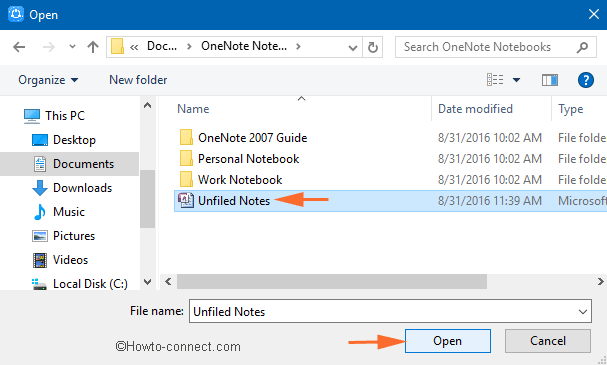The image size is (607, 365).
Task: Sort by Type column header
Action: click(x=570, y=109)
